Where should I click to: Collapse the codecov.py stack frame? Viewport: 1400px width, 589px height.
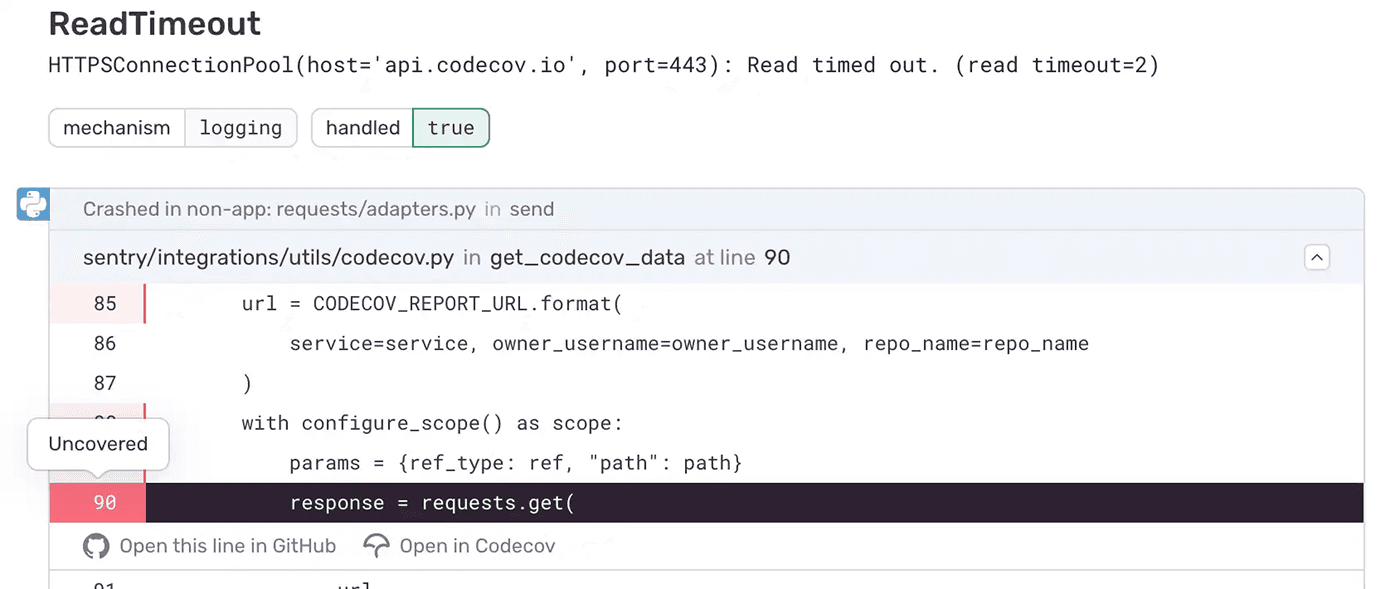click(1317, 257)
